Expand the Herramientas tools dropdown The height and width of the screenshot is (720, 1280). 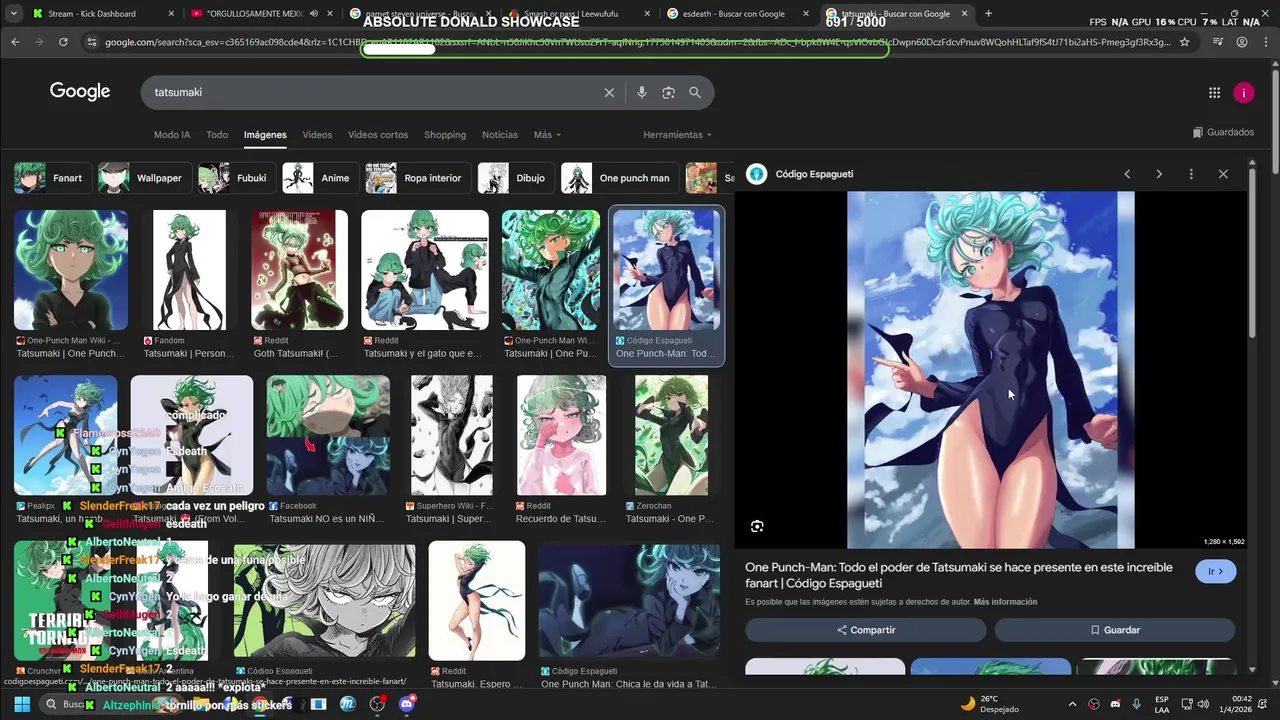pos(677,135)
